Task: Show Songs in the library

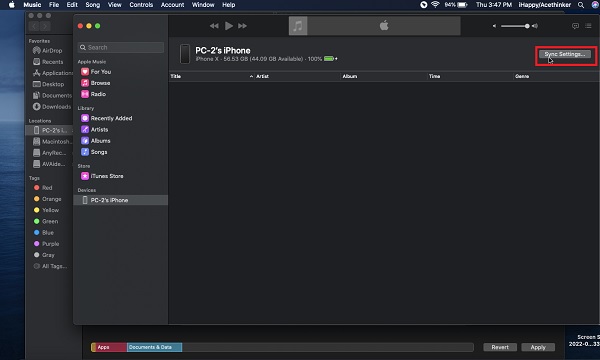Action: tap(94, 152)
